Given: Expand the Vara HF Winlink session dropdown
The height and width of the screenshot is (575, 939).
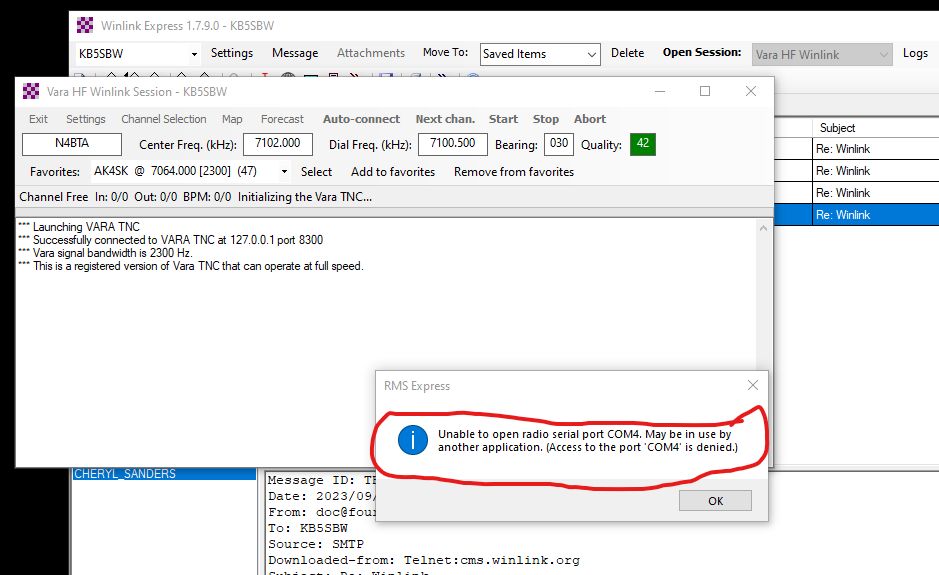Looking at the screenshot, I should [x=883, y=55].
